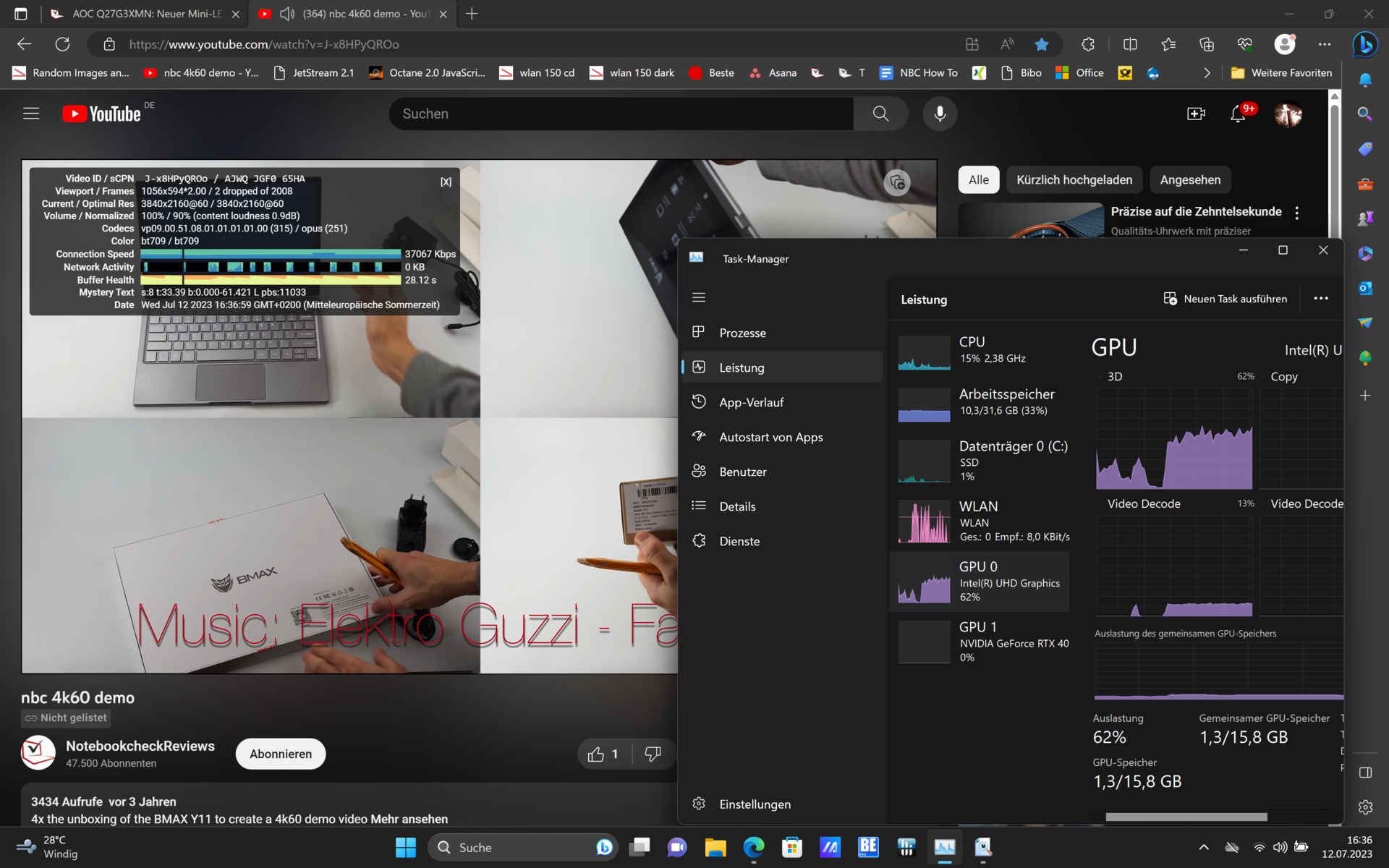The height and width of the screenshot is (868, 1389).
Task: Like the nbc 4k60 demo video
Action: tap(604, 754)
